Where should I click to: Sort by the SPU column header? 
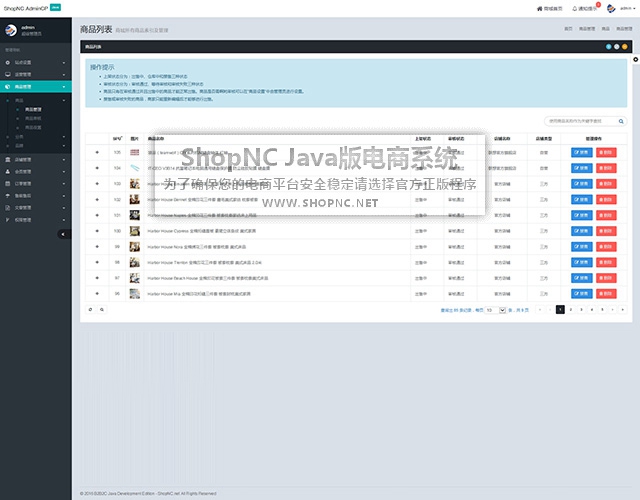pyautogui.click(x=118, y=139)
